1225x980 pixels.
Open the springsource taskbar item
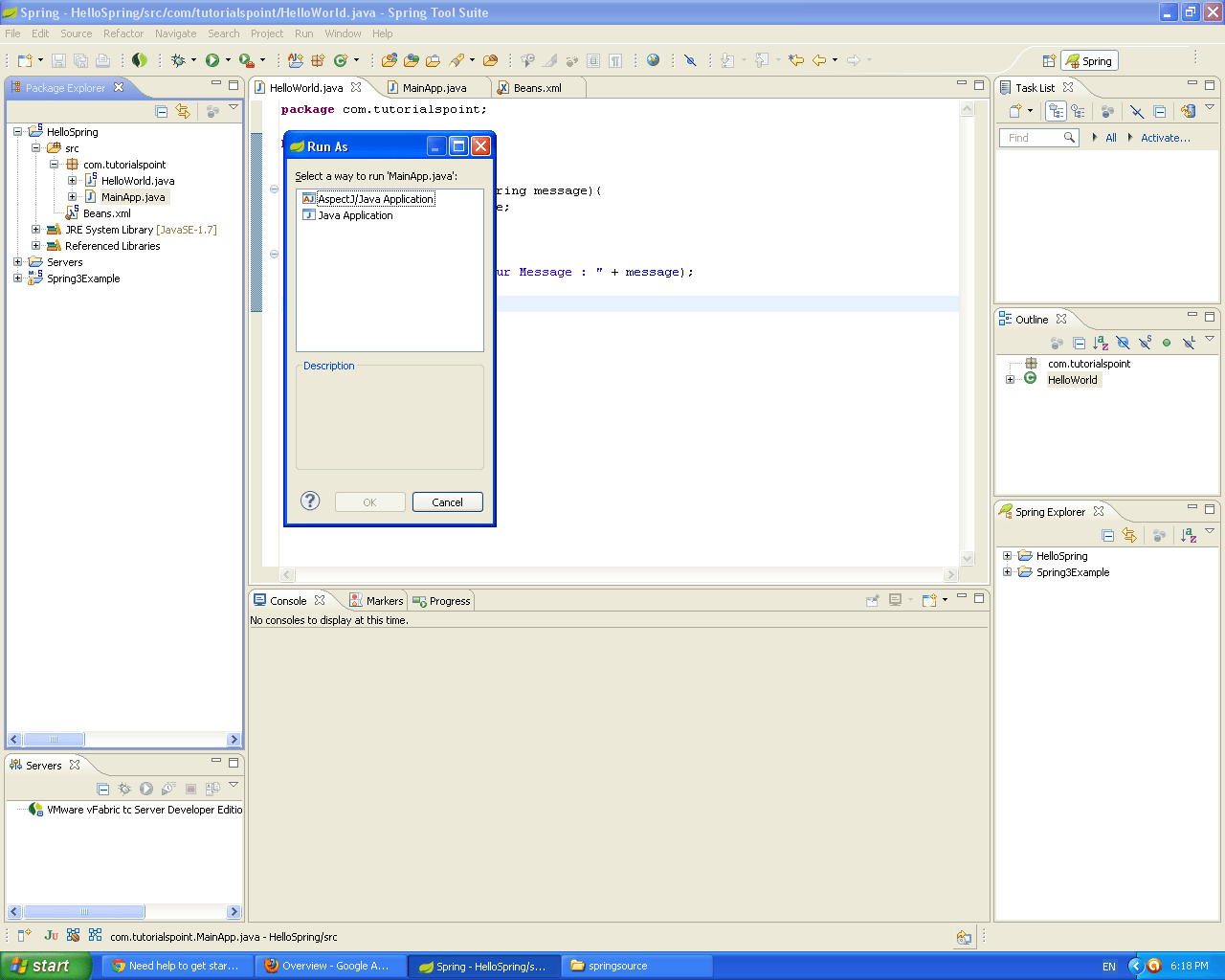pyautogui.click(x=637, y=966)
